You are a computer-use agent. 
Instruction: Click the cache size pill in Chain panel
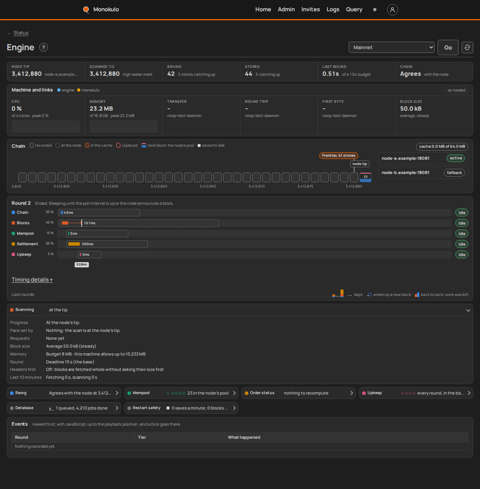click(442, 147)
